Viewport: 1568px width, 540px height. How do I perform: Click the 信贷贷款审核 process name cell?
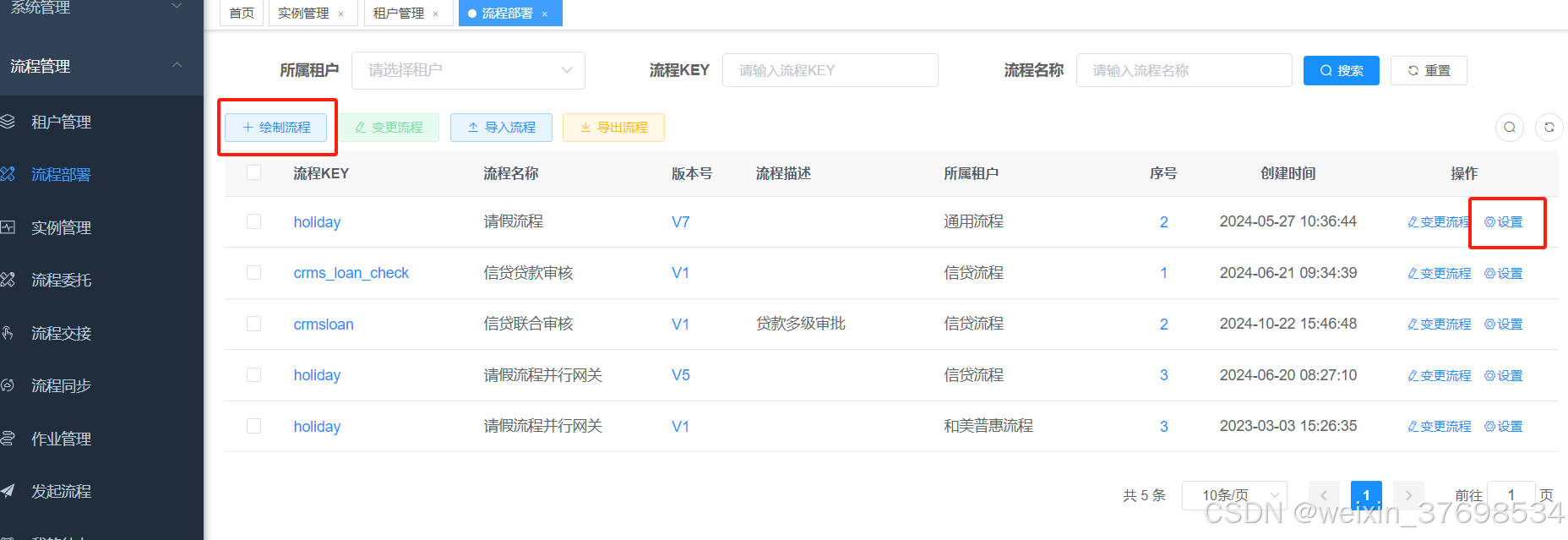click(528, 273)
